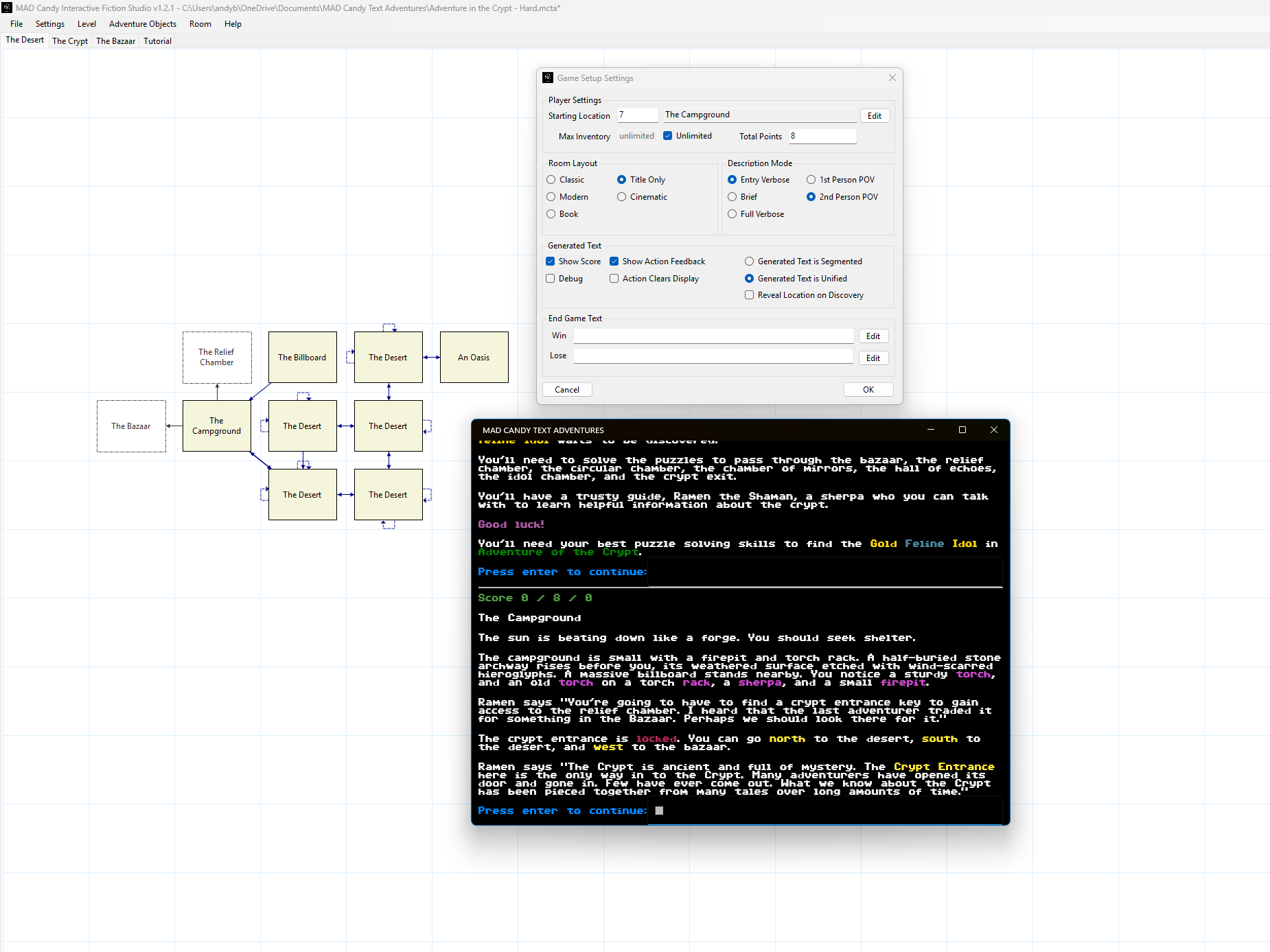Viewport: 1270px width, 952px height.
Task: Close the Game Setup Settings dialog
Action: 892,78
